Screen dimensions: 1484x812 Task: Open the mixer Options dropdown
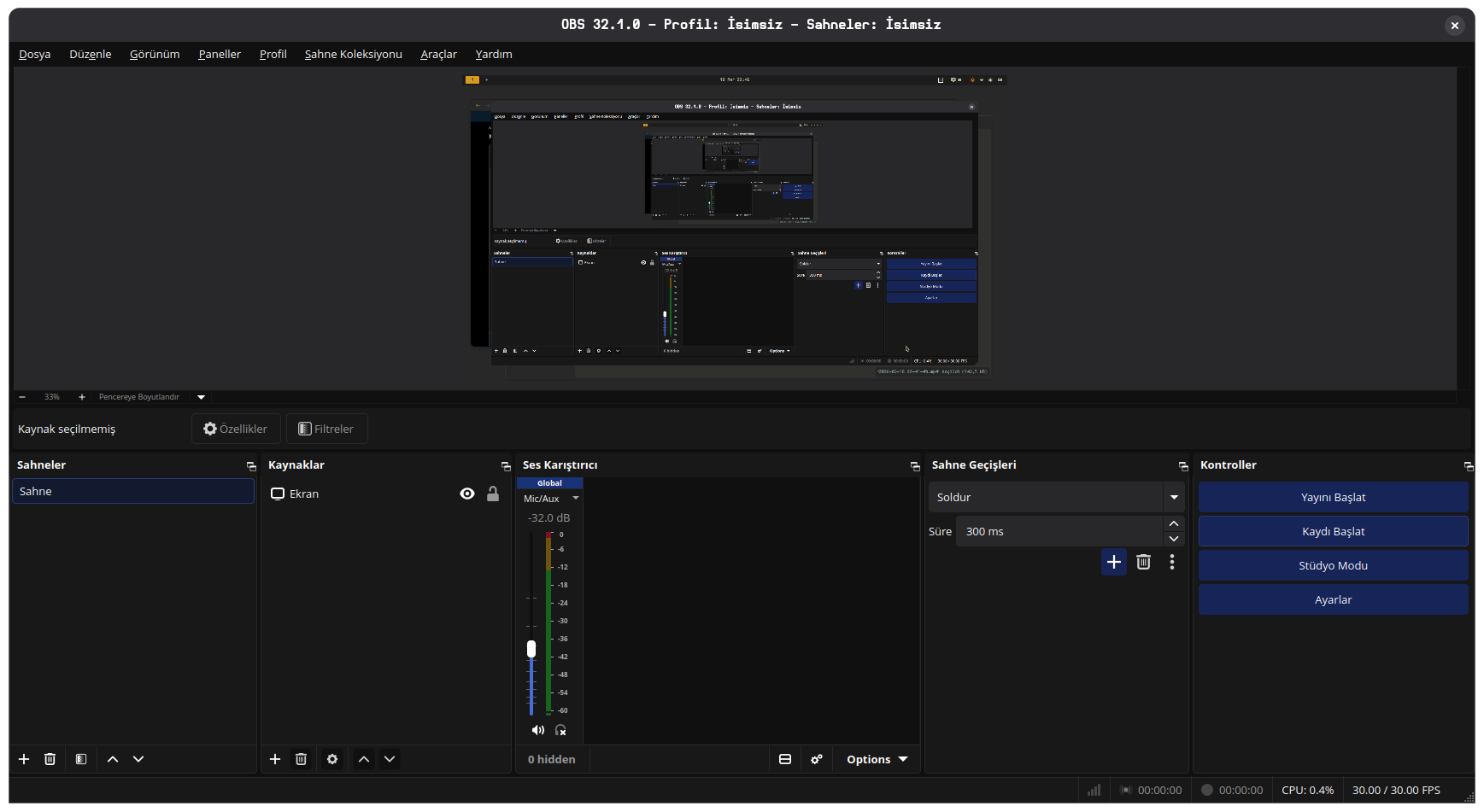point(877,759)
